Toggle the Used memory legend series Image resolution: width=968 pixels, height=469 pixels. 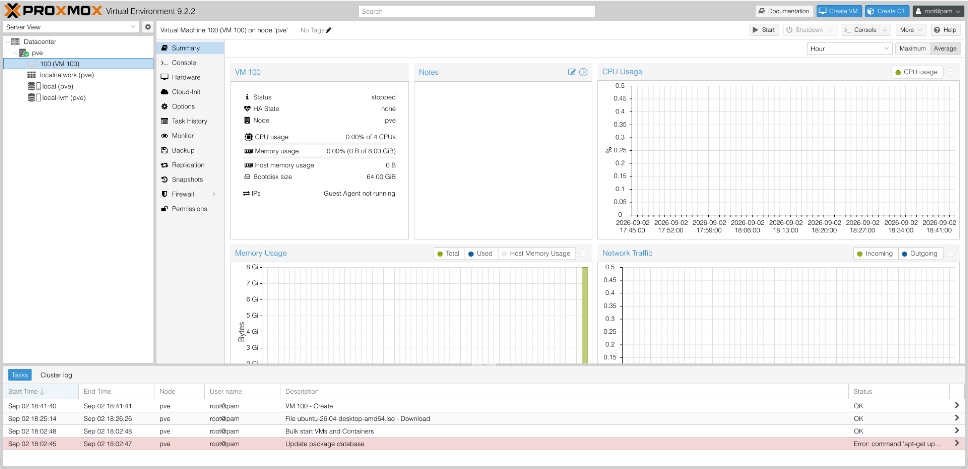(480, 253)
